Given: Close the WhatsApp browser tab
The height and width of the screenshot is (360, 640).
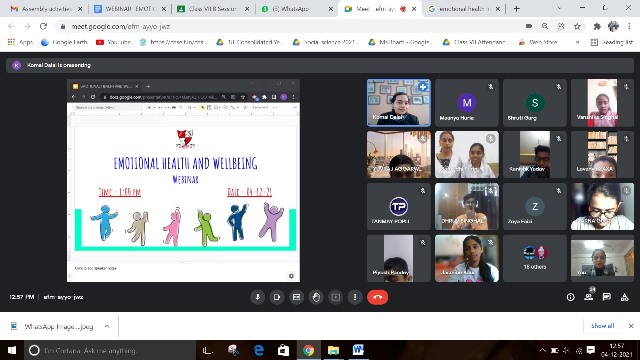Looking at the screenshot, I should [x=330, y=9].
